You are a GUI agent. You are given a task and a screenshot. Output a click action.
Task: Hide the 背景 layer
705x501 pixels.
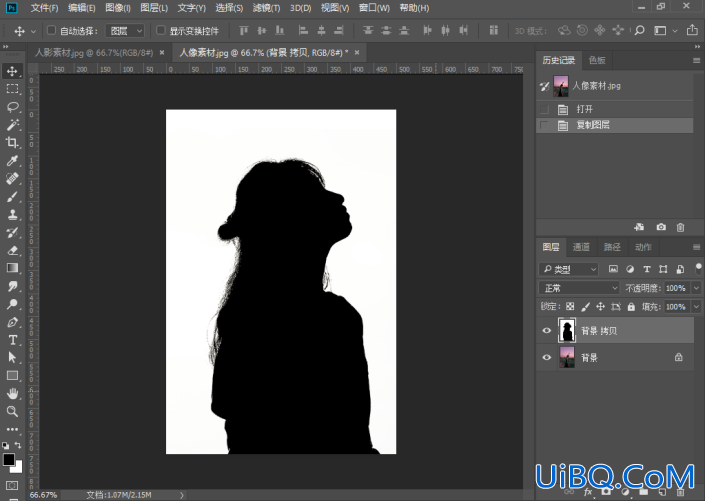547,358
